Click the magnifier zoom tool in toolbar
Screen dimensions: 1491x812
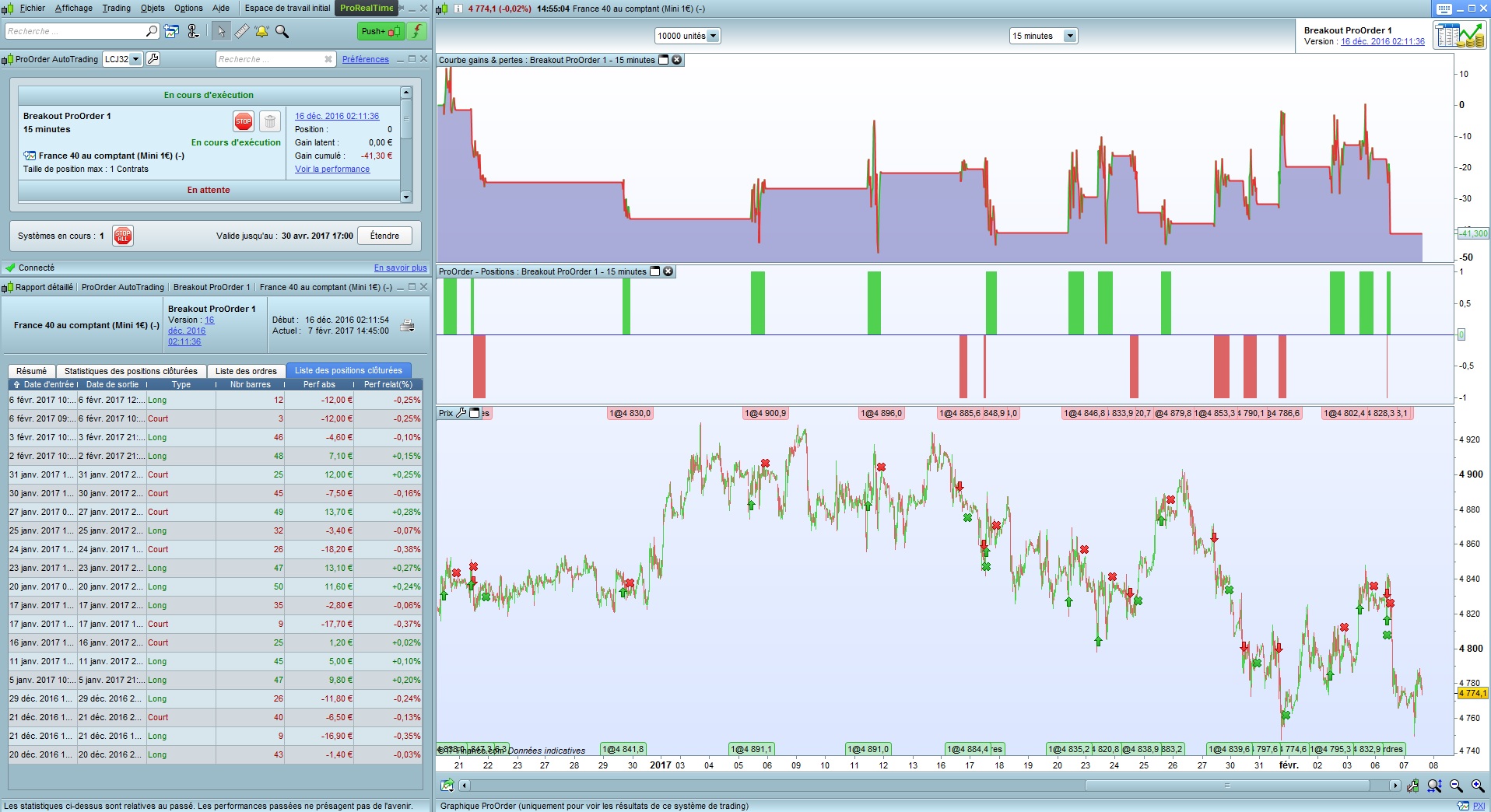pyautogui.click(x=282, y=32)
